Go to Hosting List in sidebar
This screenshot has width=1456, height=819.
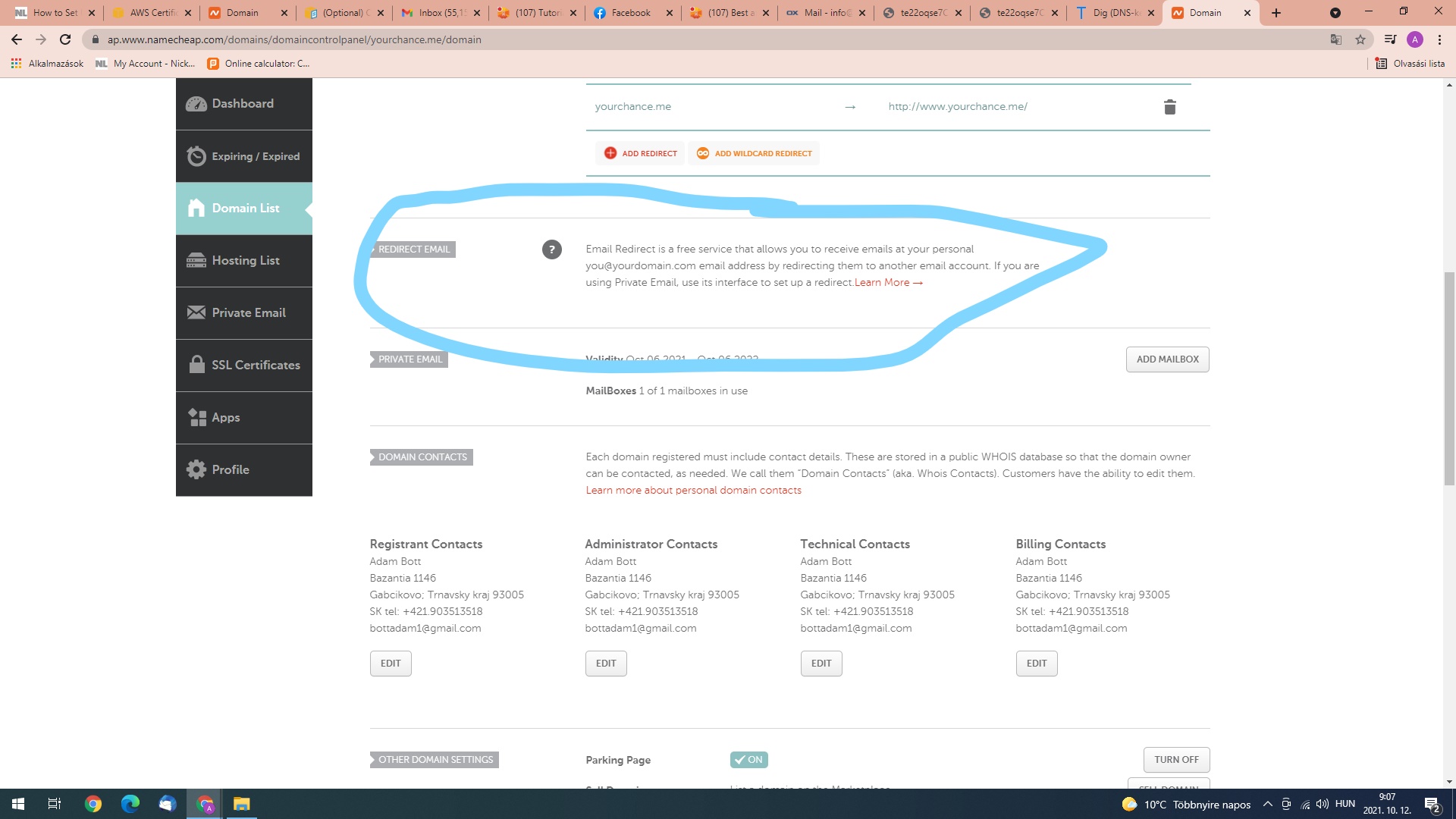click(243, 261)
